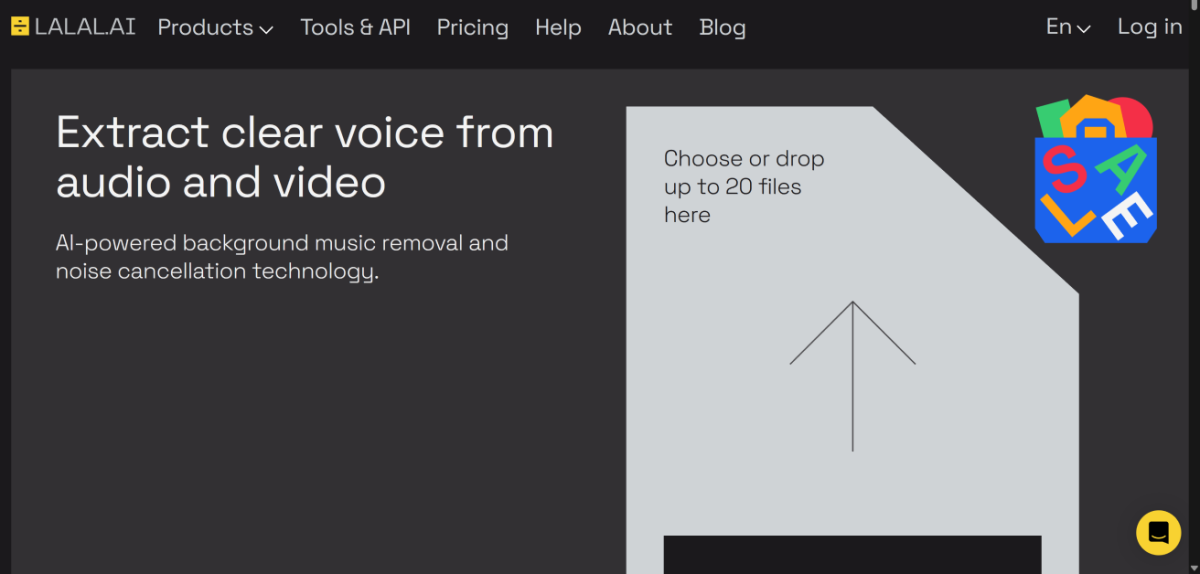Go to Tools & API page

coord(355,27)
